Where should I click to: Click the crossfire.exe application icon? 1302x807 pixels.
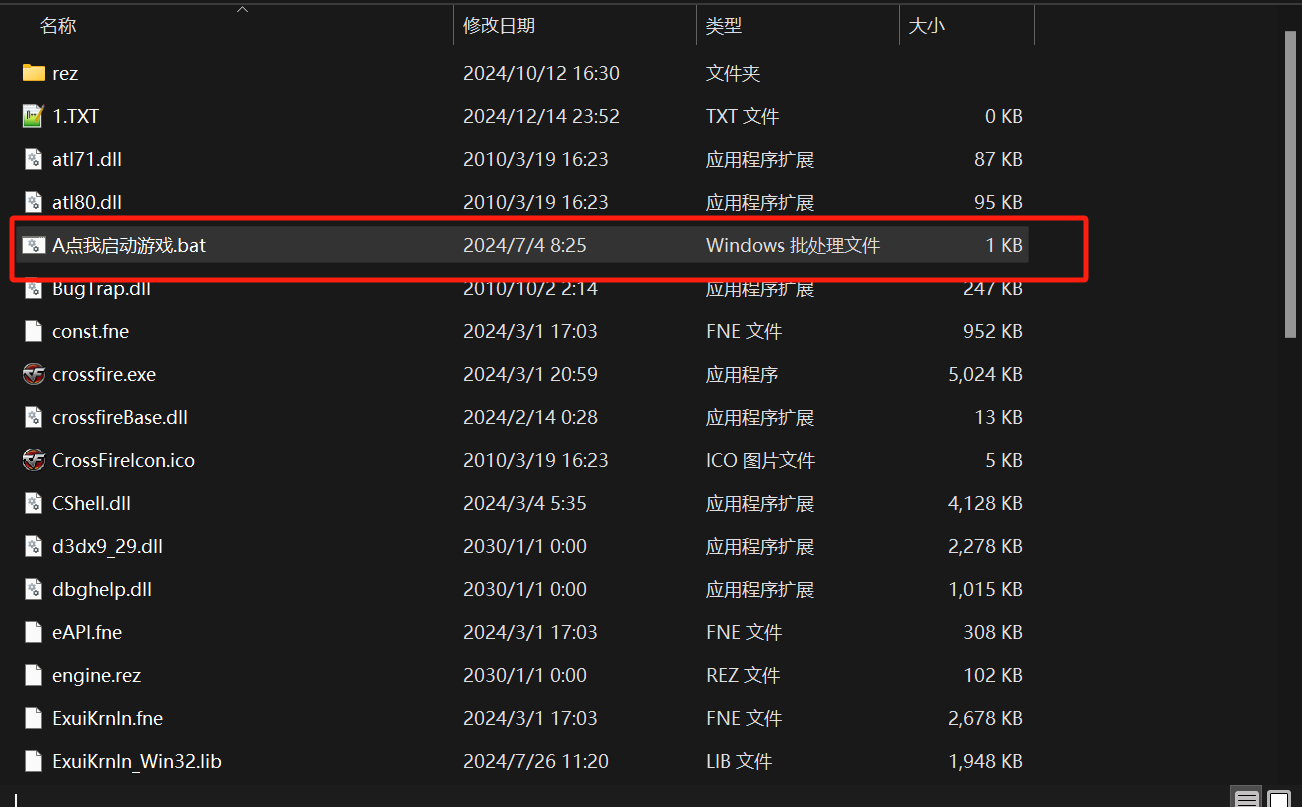click(34, 374)
